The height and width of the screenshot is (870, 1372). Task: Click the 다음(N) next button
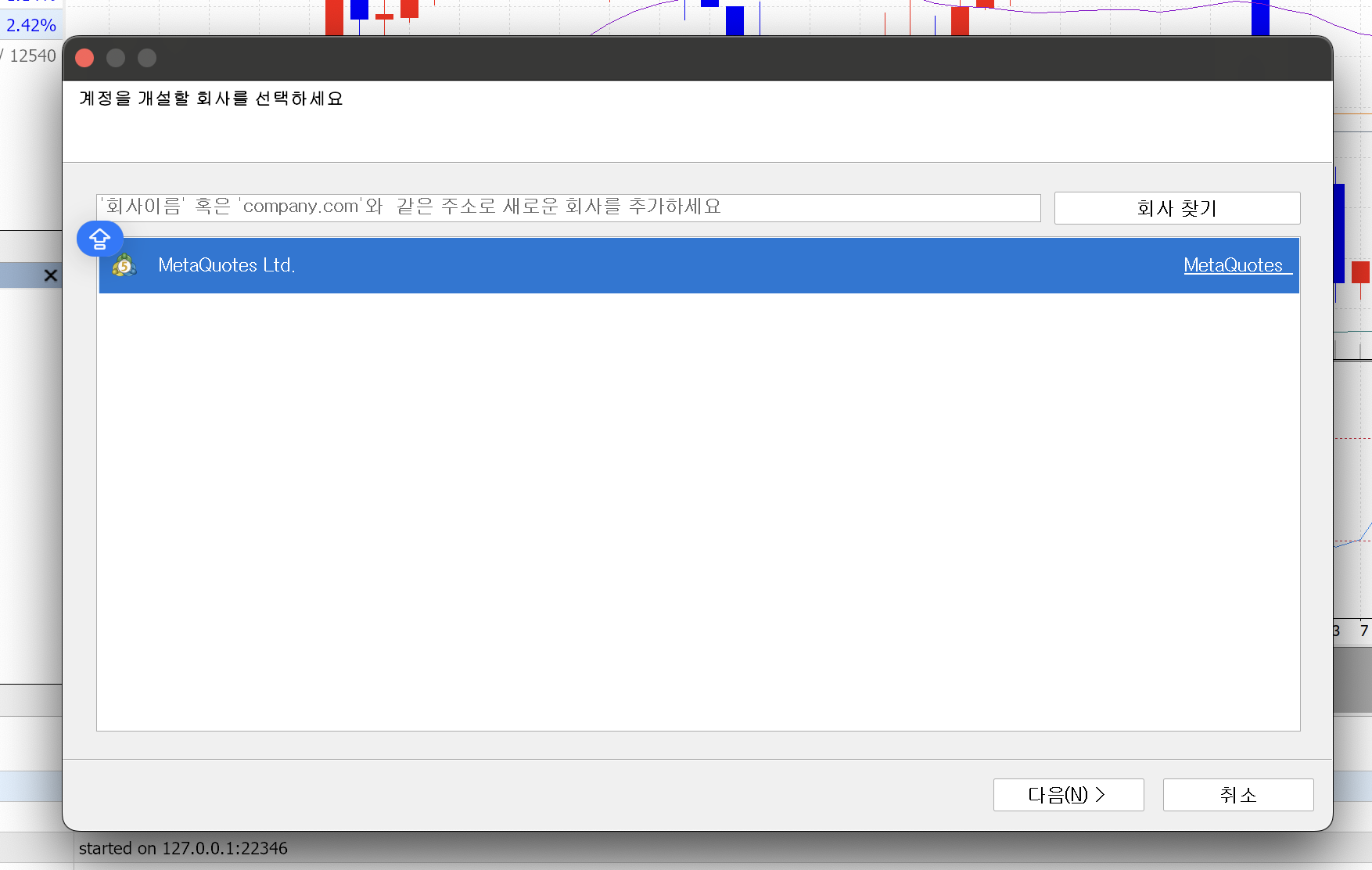[1069, 795]
